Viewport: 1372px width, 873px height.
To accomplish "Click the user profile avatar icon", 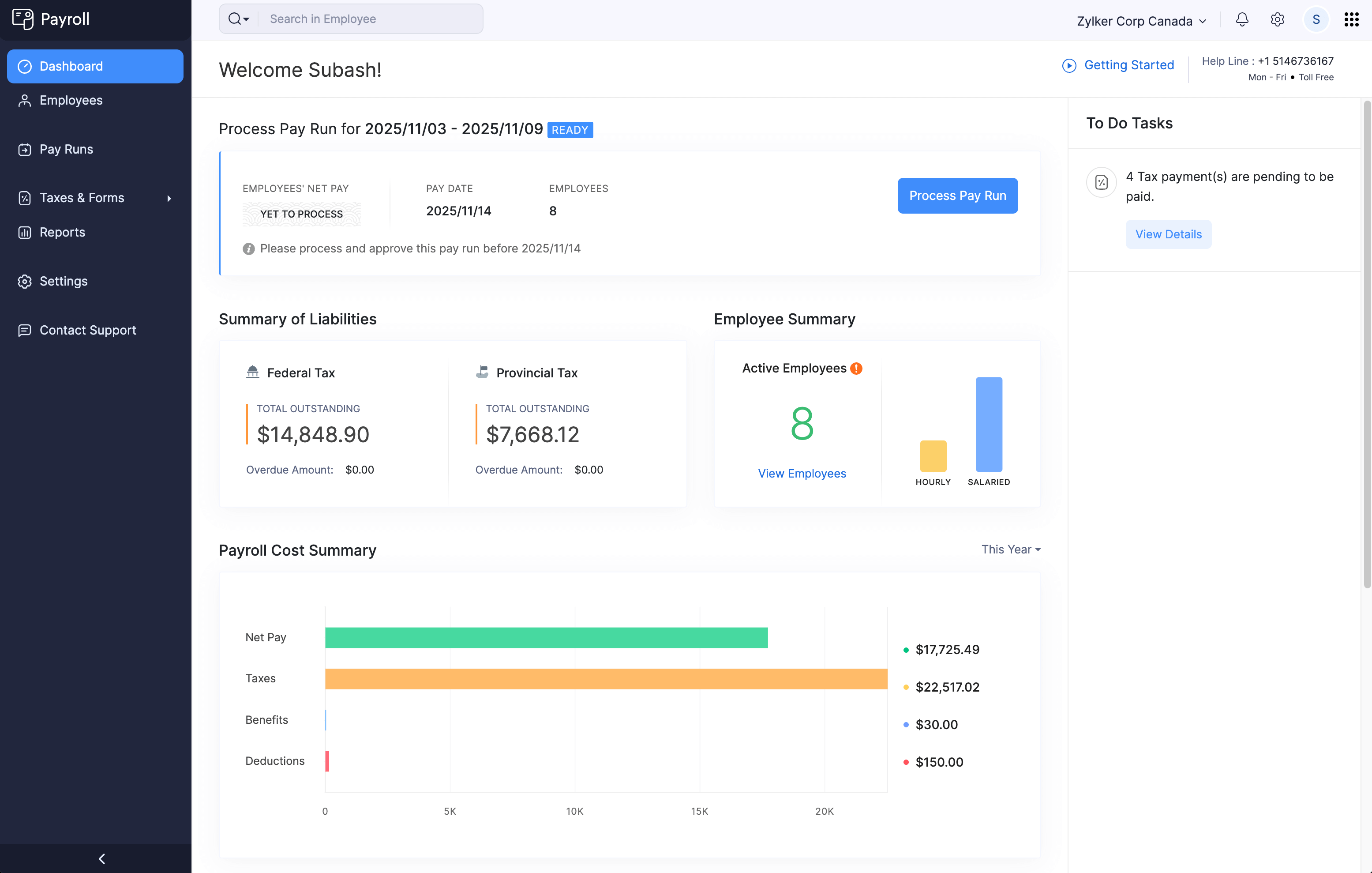I will click(x=1316, y=19).
